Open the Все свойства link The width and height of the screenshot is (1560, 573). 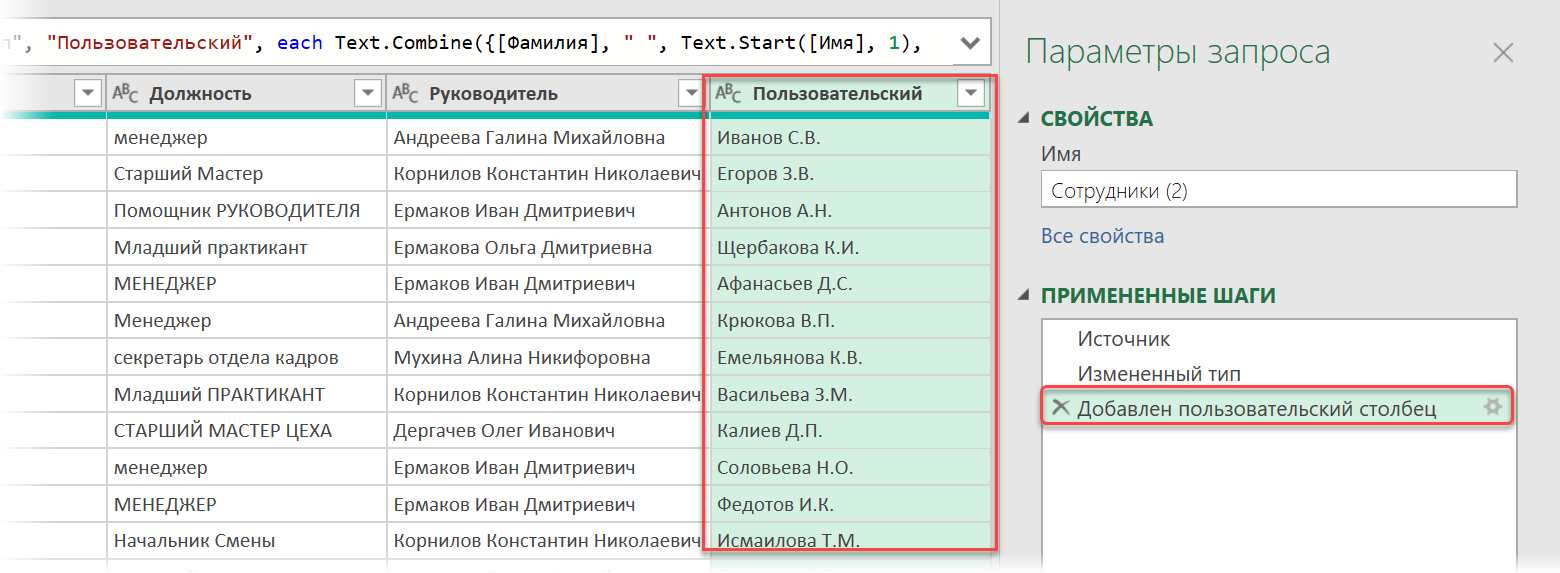coord(1103,236)
